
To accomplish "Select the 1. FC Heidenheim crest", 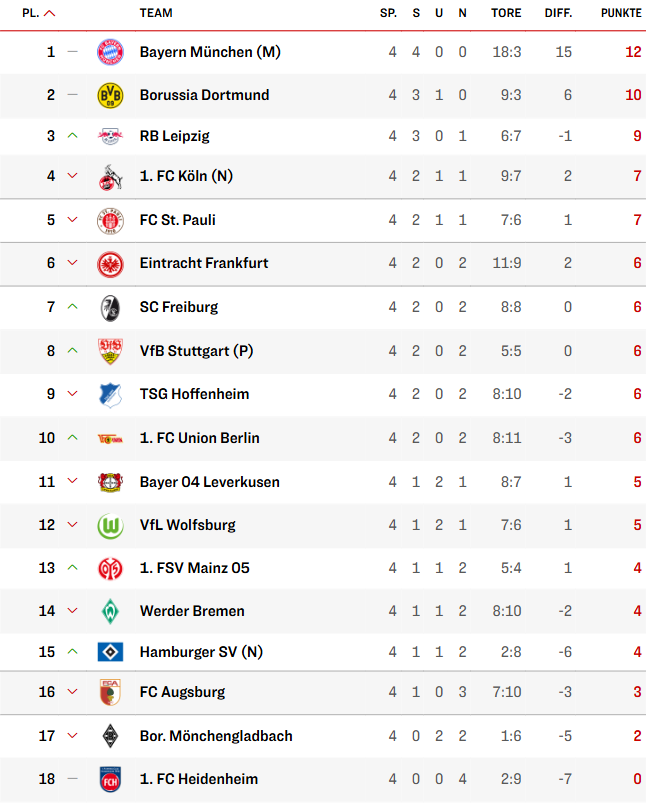I will [x=110, y=779].
